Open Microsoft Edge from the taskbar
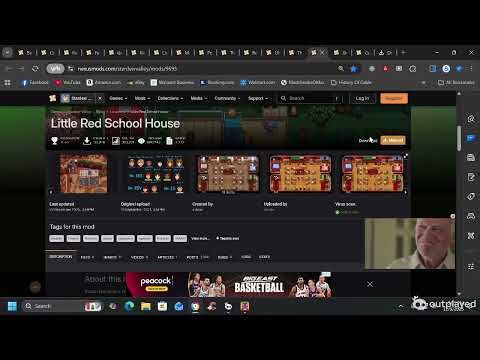This screenshot has width=480, height=360. tap(129, 306)
